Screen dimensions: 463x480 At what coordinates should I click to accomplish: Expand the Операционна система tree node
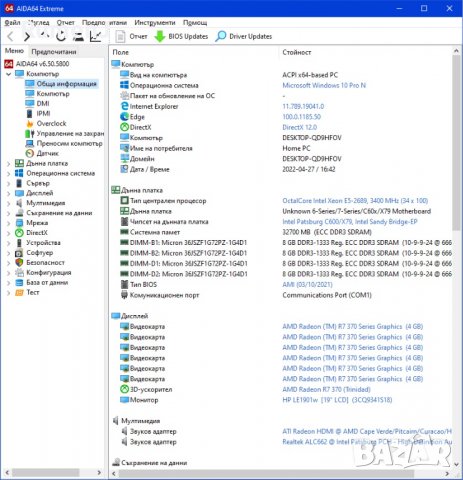click(x=9, y=173)
